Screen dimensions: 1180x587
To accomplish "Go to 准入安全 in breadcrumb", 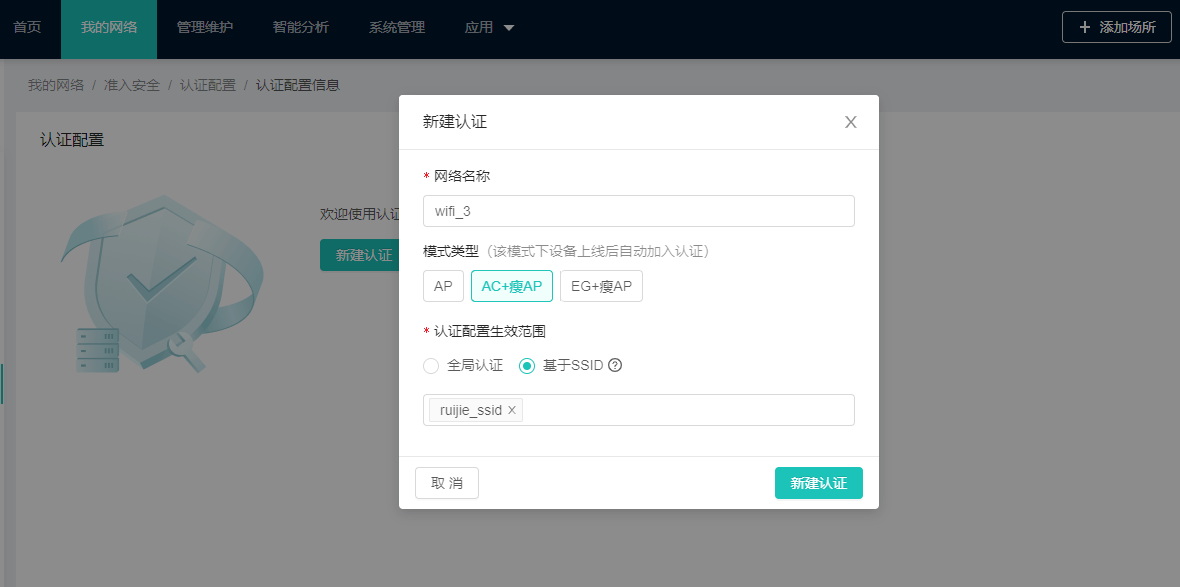I will (x=132, y=85).
